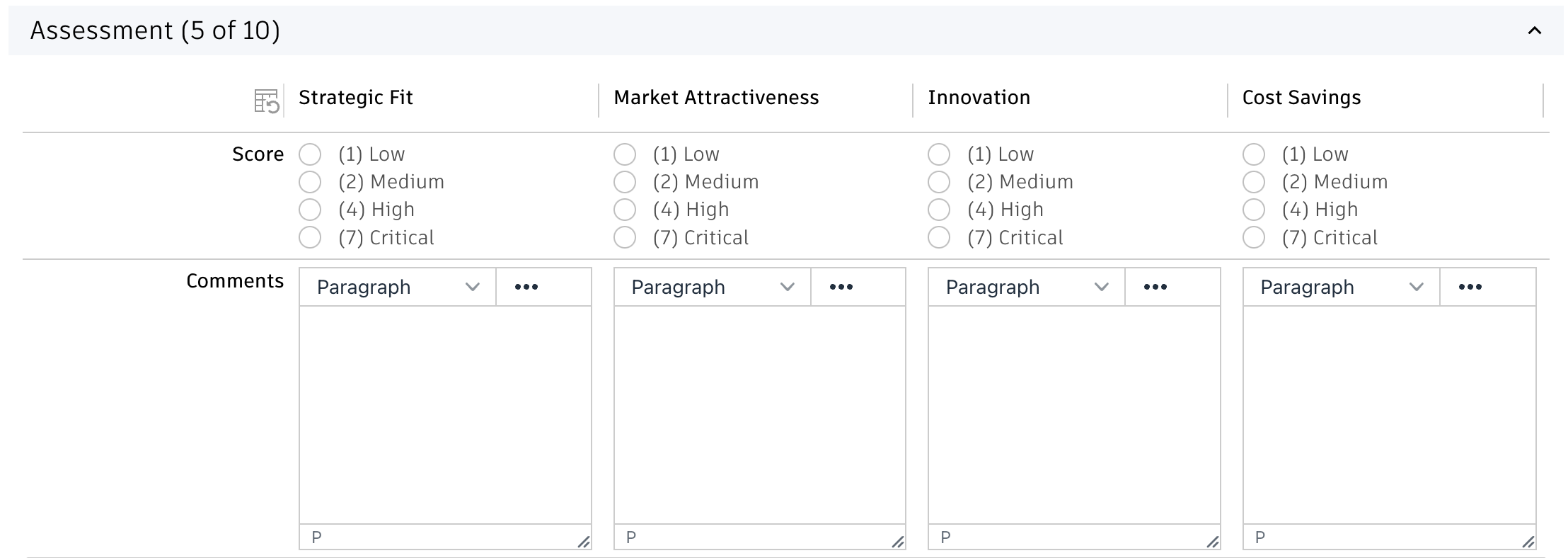1568x558 pixels.
Task: Click into the Market Attractiveness comments text area
Action: 759,414
